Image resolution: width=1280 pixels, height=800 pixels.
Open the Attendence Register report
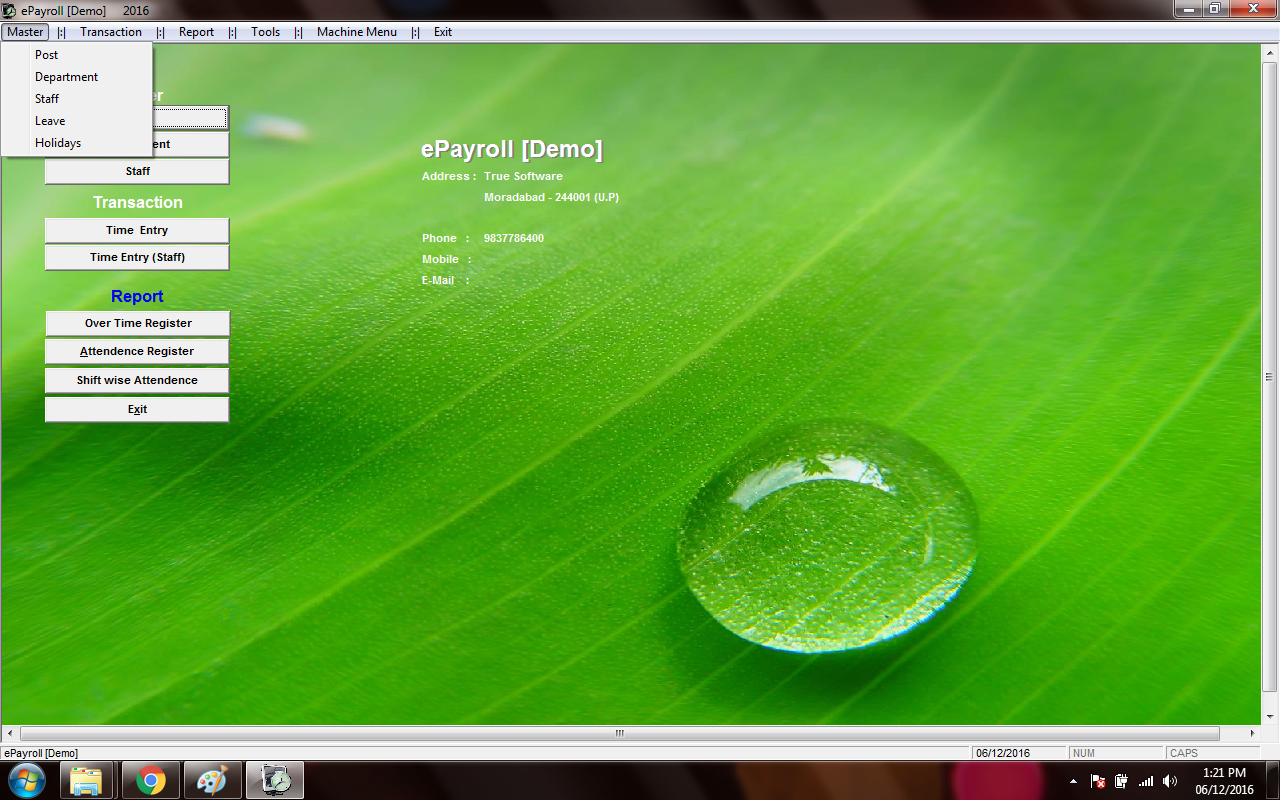pos(137,351)
